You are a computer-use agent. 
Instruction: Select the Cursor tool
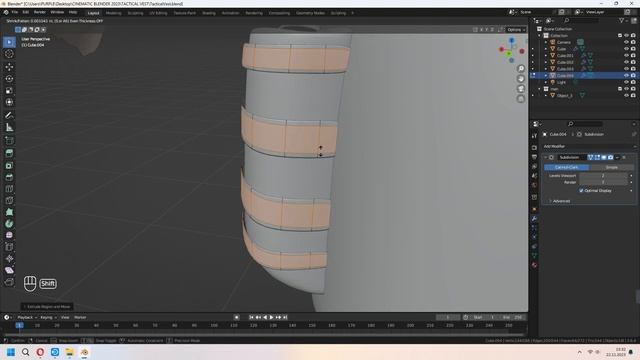click(x=9, y=54)
